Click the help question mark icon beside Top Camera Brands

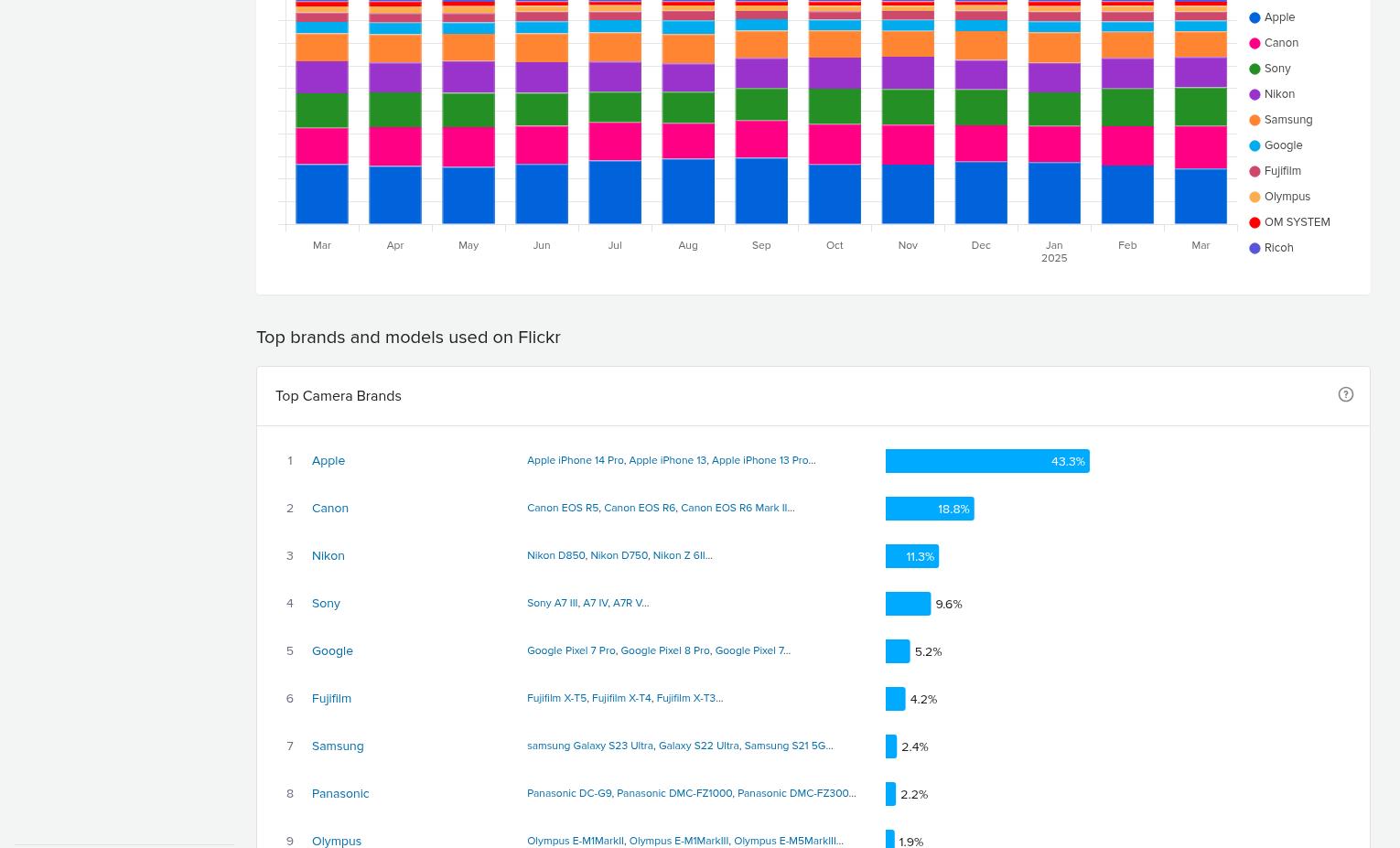[1345, 394]
